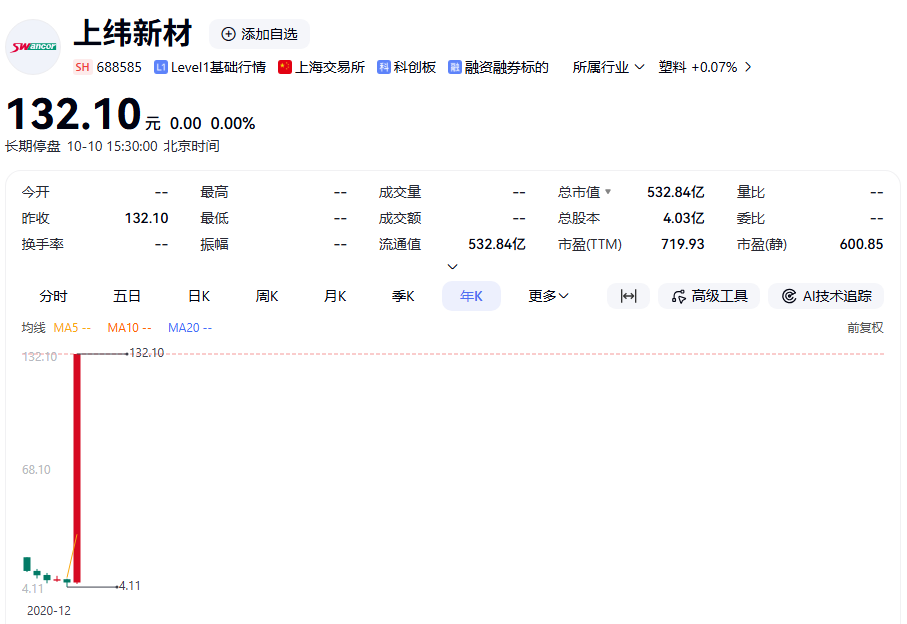This screenshot has width=907, height=624.
Task: Click the stock code 688585
Action: click(x=119, y=67)
